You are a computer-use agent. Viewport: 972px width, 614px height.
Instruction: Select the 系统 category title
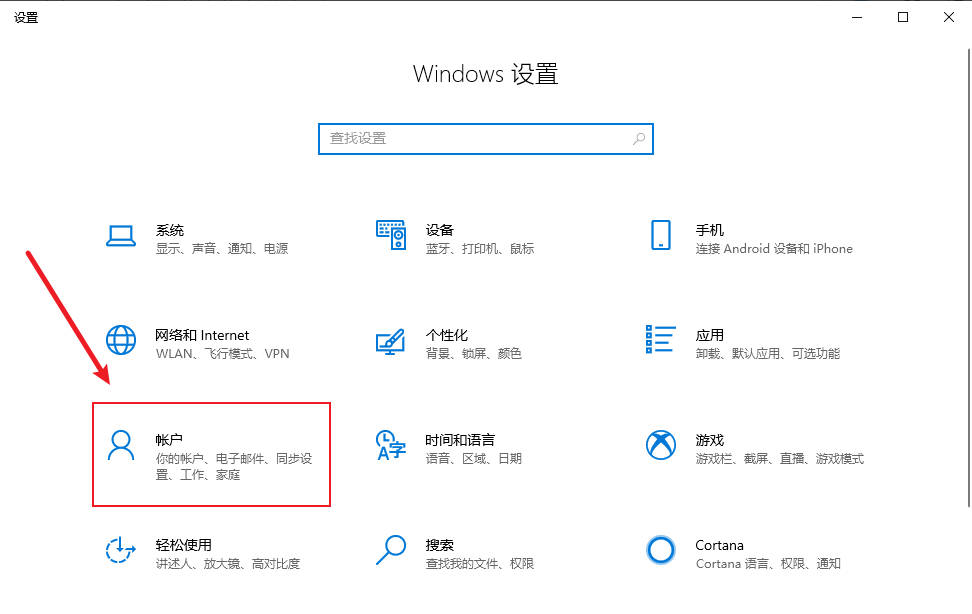[170, 230]
